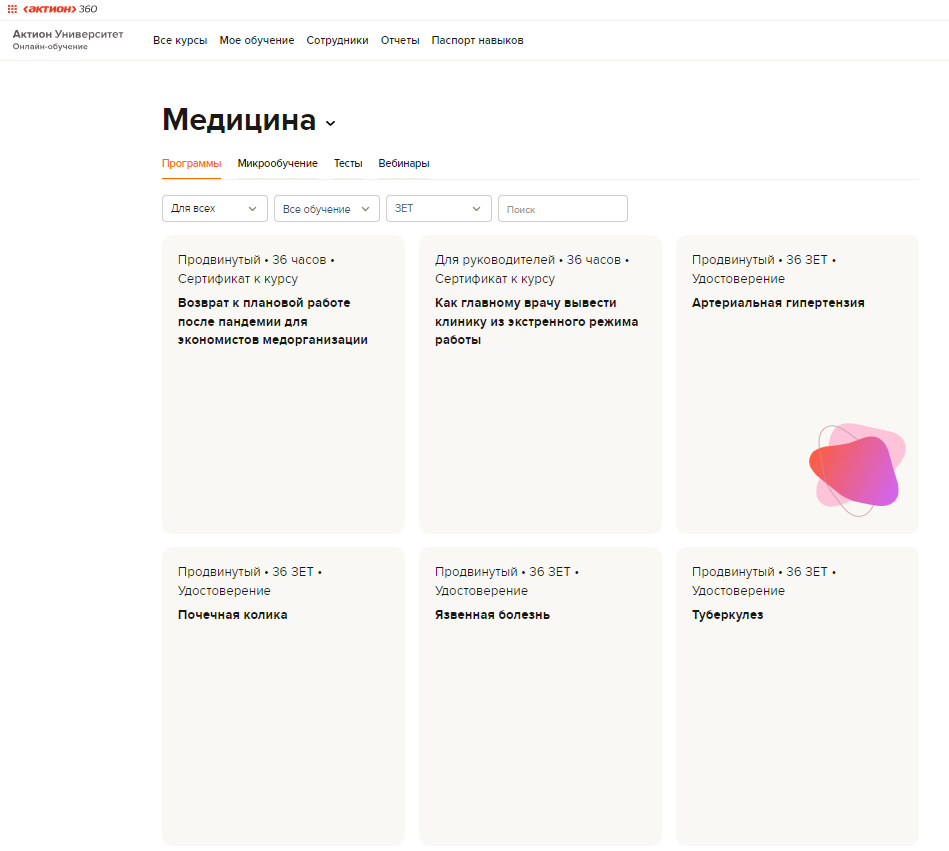Click the Актион 360 apps grid icon
The image size is (949, 851).
point(12,9)
